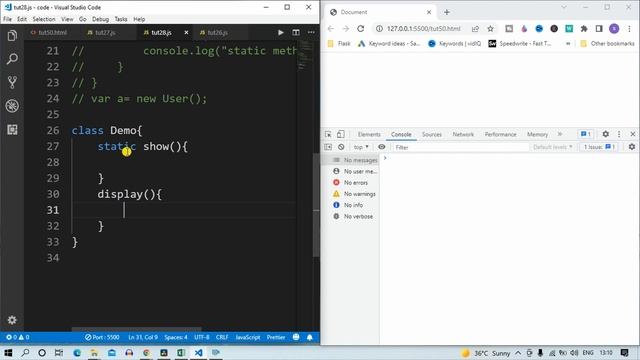Open the Other bookmarks folder

pos(607,44)
